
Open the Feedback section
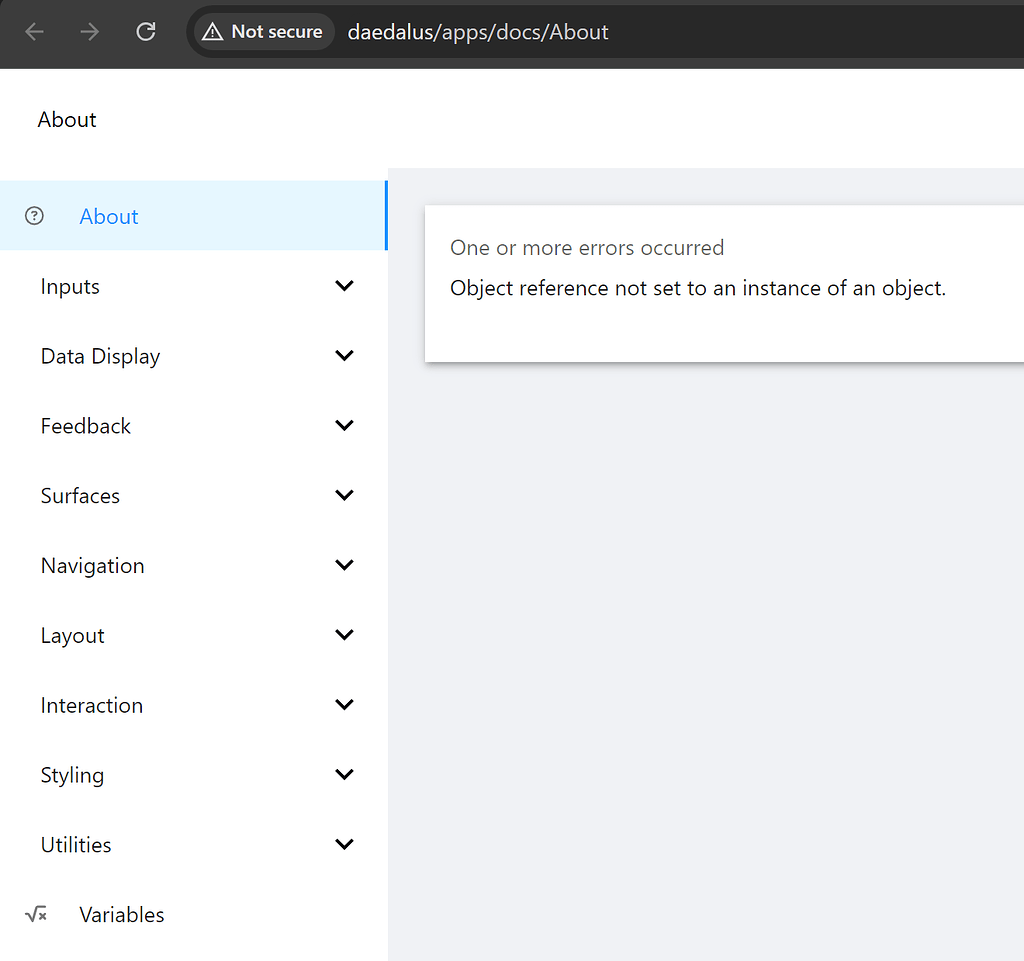click(344, 425)
